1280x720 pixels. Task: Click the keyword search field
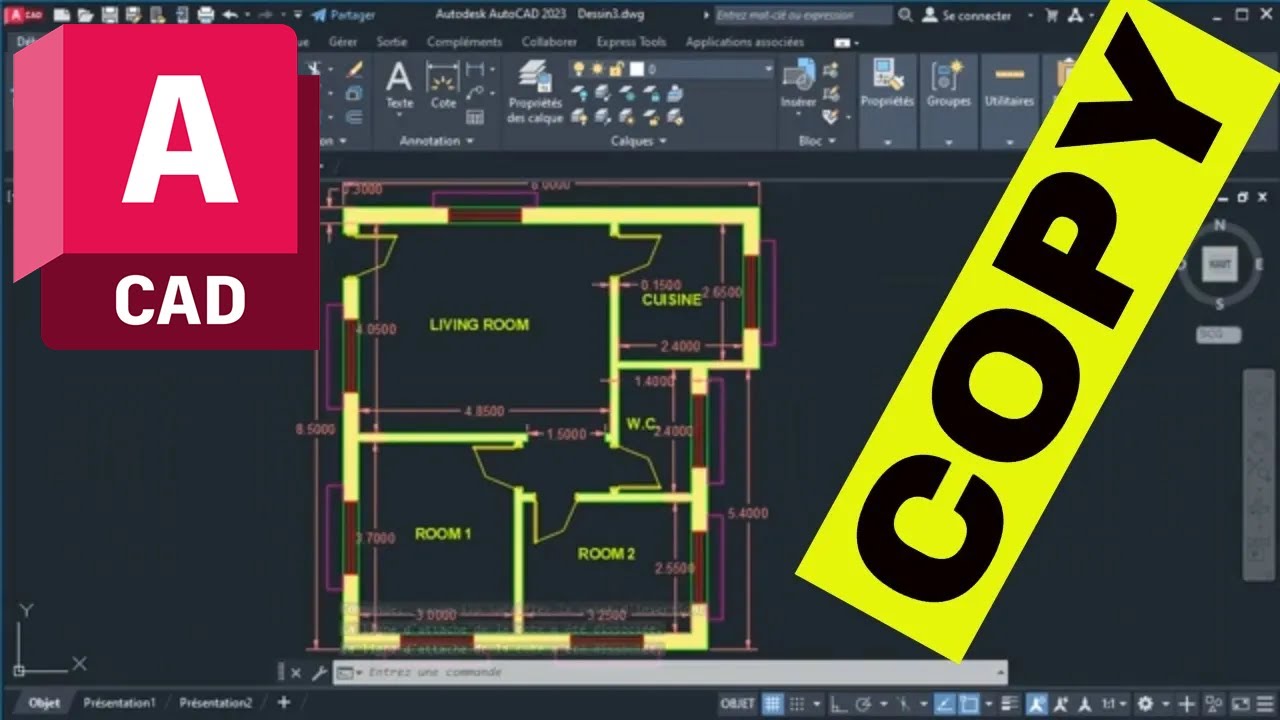[803, 15]
